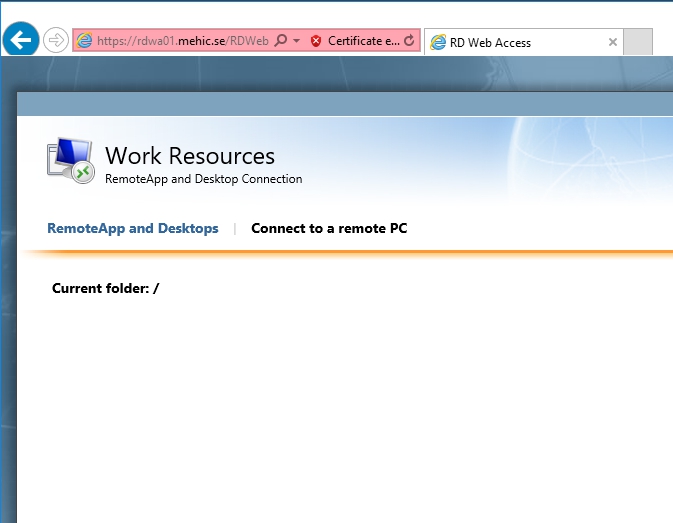Go back with the browser back arrow
673x523 pixels.
[21, 39]
